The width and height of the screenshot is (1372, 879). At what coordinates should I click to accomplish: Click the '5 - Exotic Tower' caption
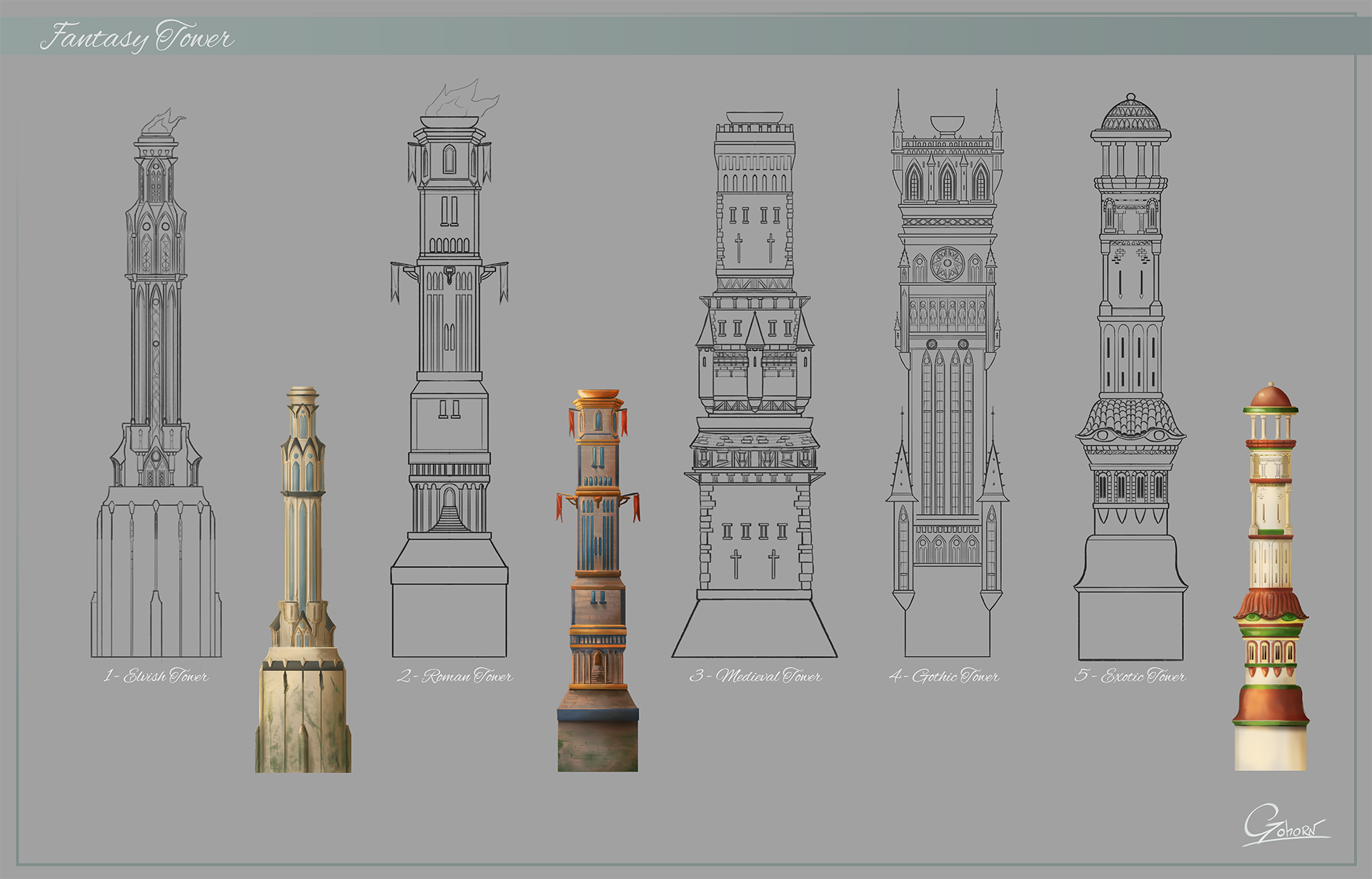coord(1130,676)
